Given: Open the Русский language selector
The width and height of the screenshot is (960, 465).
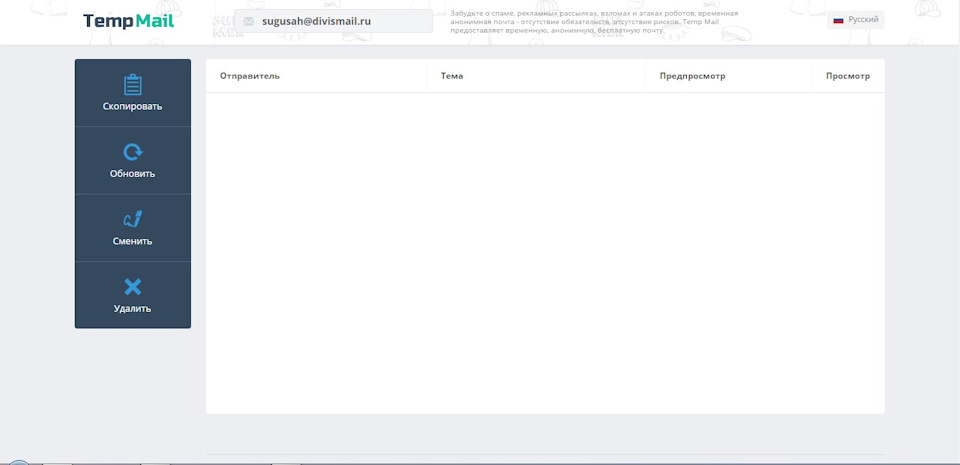Looking at the screenshot, I should click(856, 20).
